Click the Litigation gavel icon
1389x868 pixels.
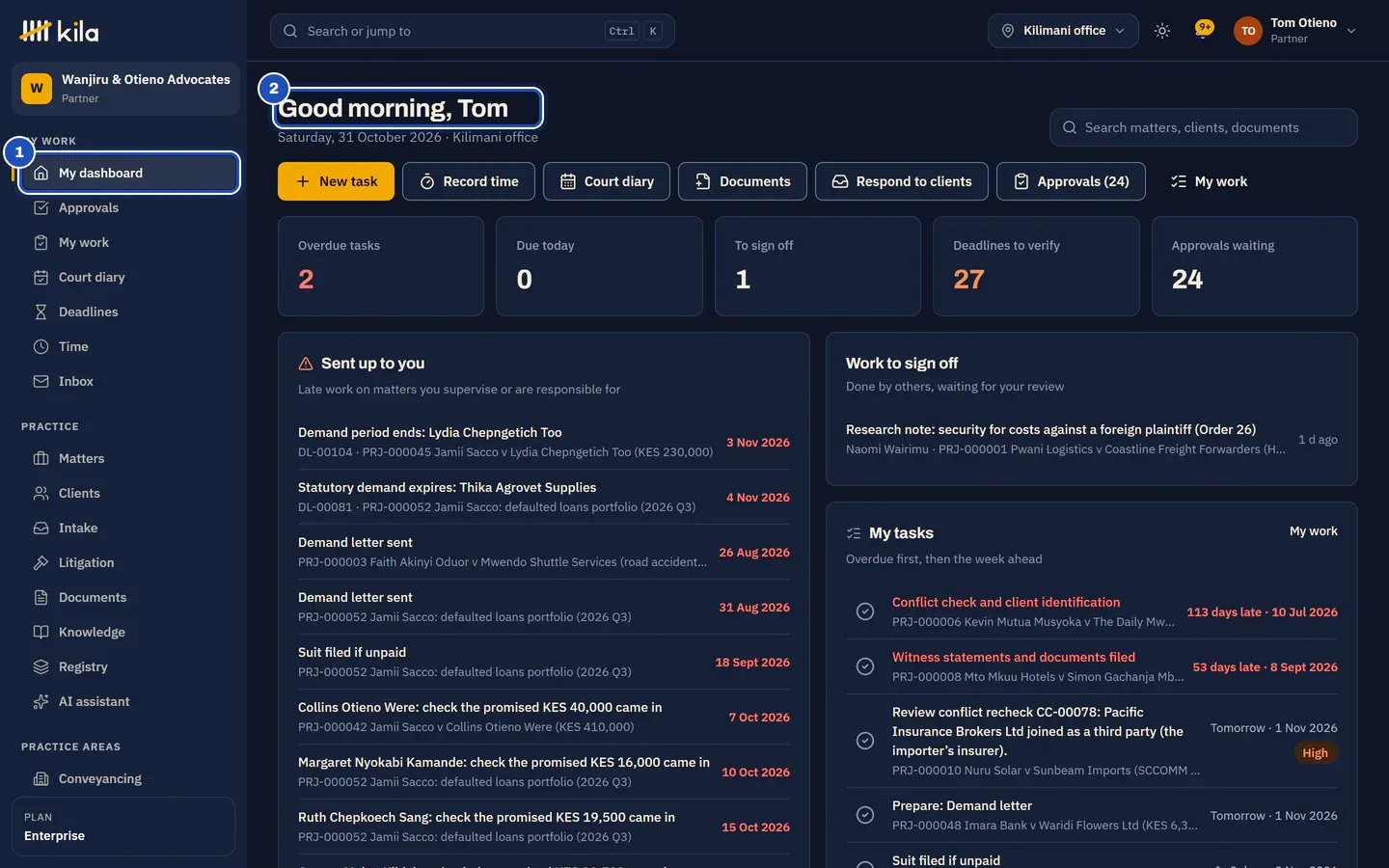click(41, 562)
